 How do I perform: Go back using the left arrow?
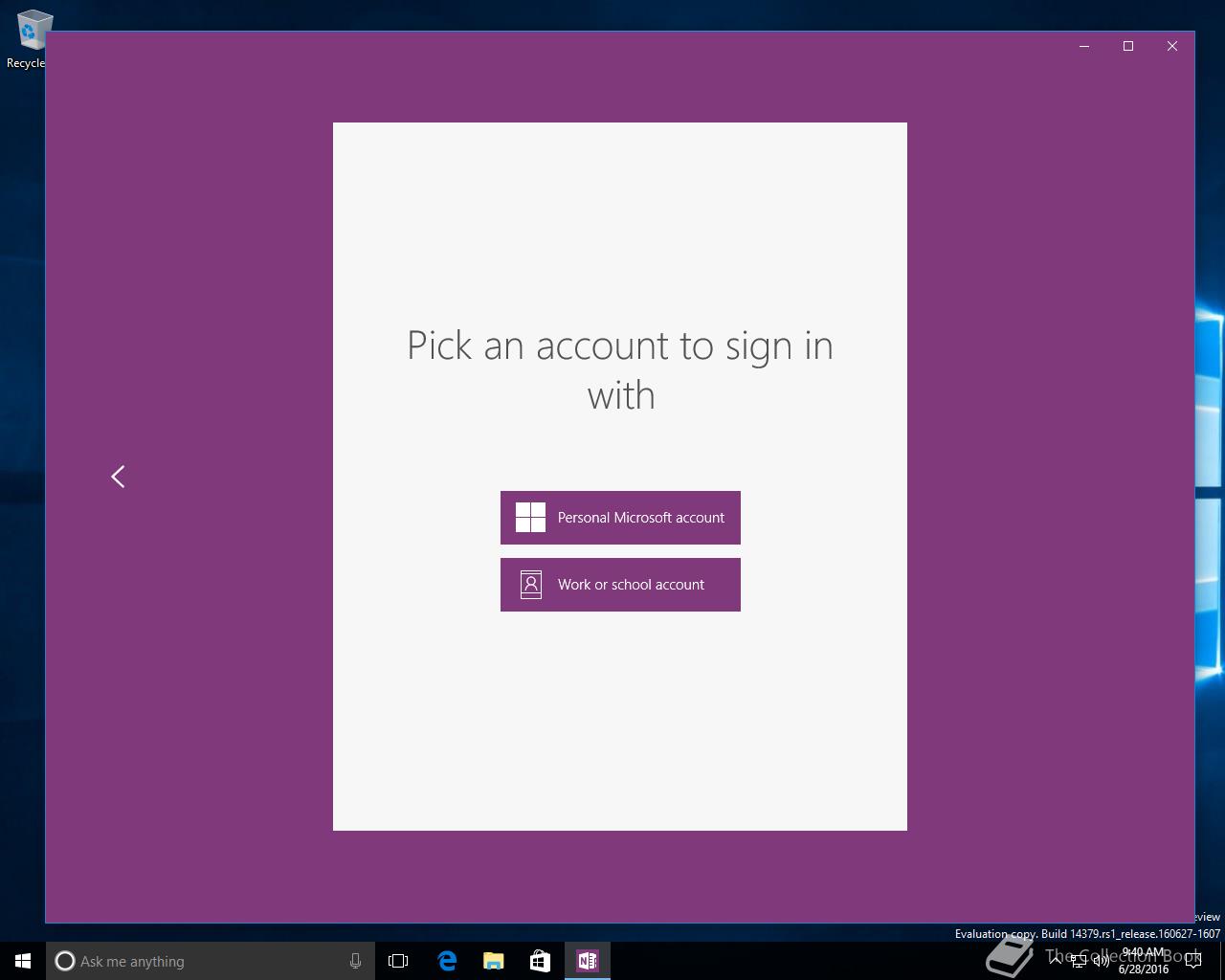click(118, 477)
